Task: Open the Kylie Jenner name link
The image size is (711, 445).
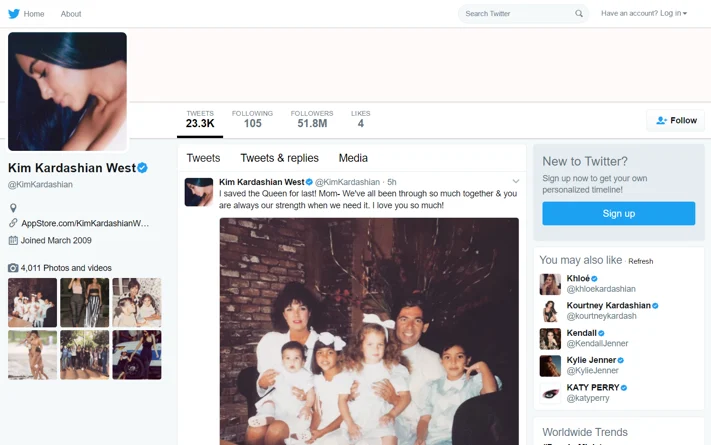Action: pos(591,360)
